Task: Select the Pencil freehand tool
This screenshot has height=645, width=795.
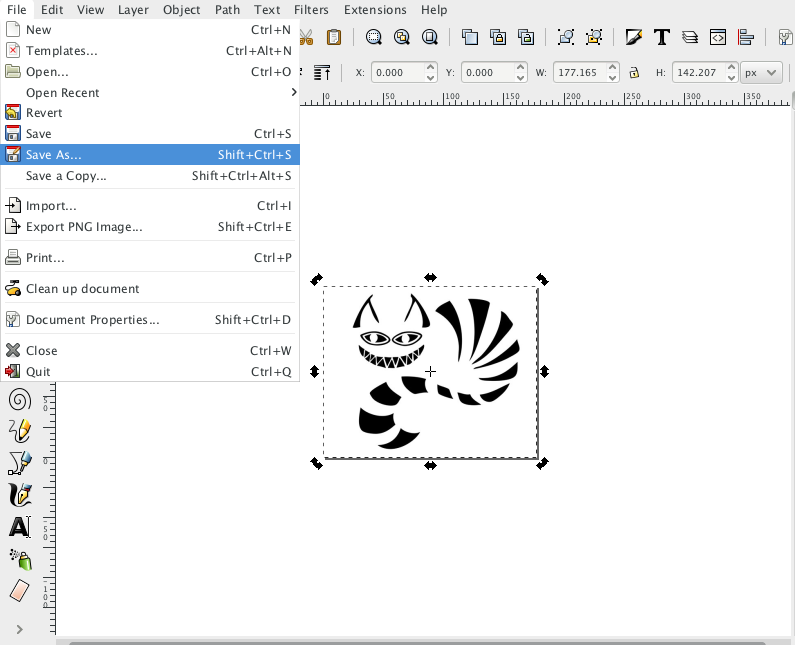Action: (x=20, y=431)
